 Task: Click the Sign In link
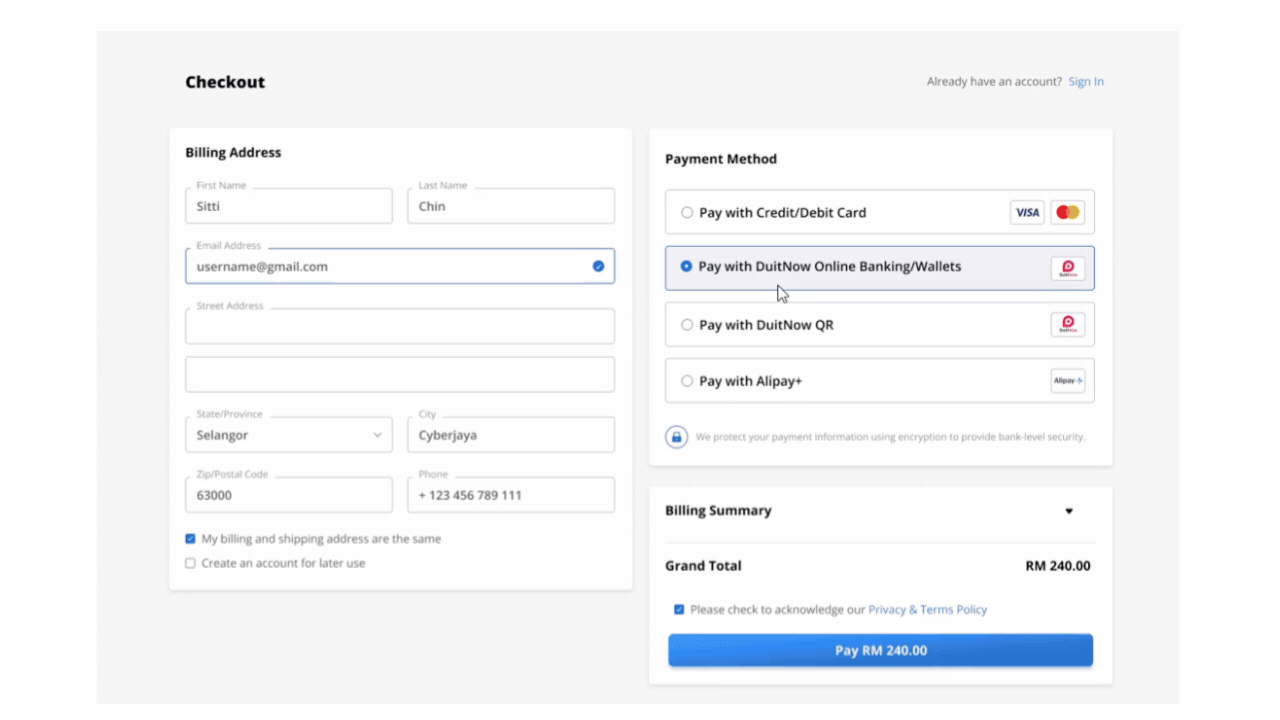pyautogui.click(x=1086, y=82)
